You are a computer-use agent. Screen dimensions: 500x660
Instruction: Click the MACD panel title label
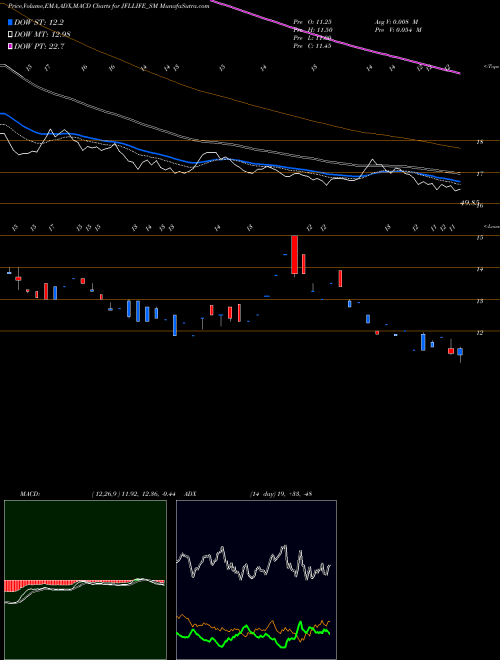(x=29, y=494)
